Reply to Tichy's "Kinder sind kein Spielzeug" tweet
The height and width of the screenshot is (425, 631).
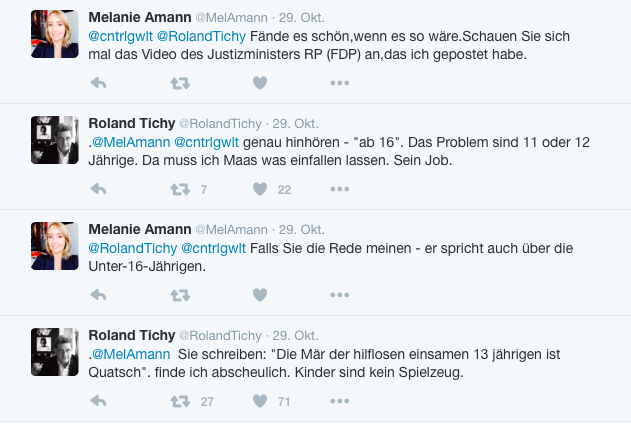click(98, 401)
